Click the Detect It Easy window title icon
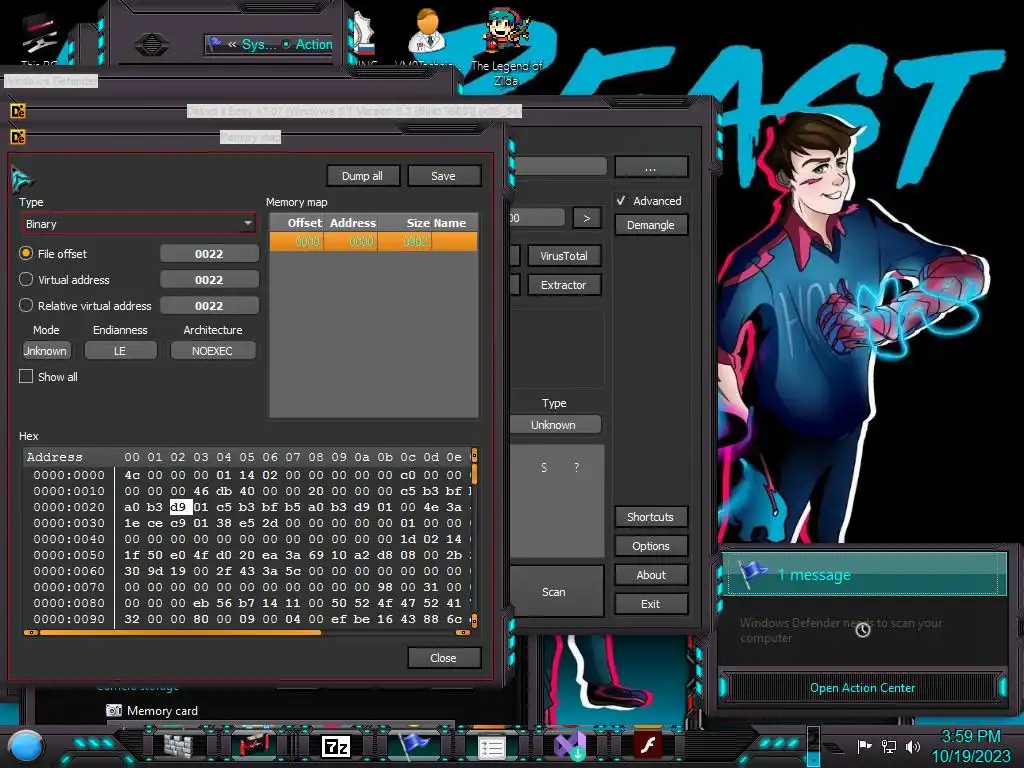Viewport: 1024px width, 768px height. pyautogui.click(x=18, y=111)
